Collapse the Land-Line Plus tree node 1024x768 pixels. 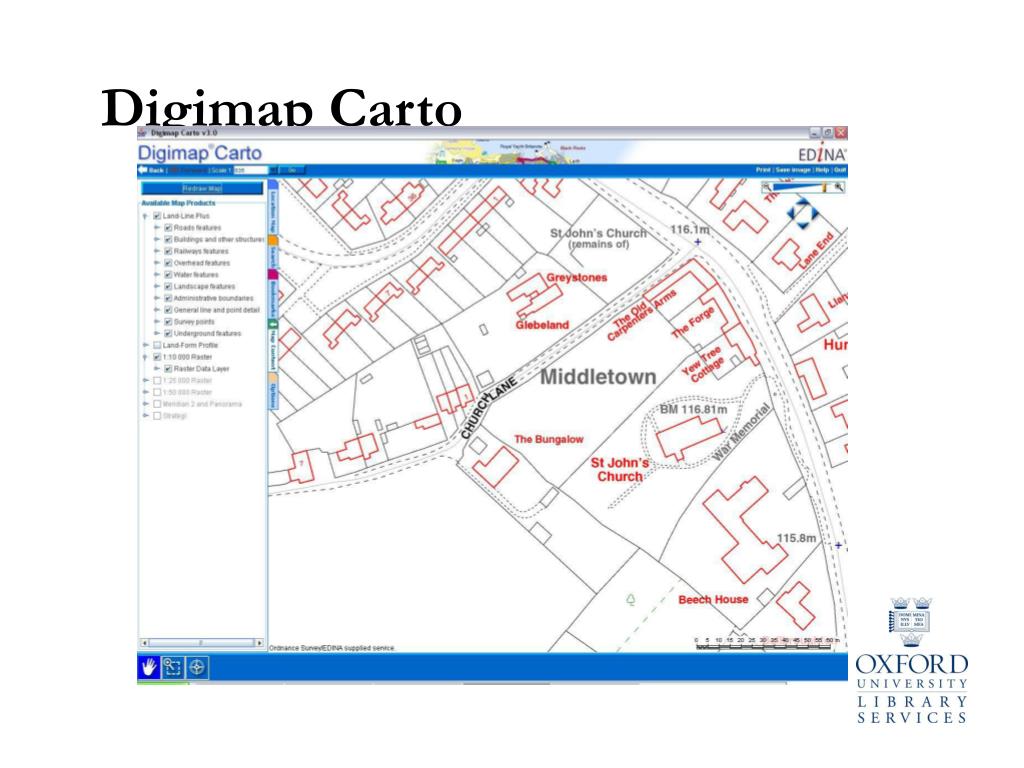pos(146,216)
